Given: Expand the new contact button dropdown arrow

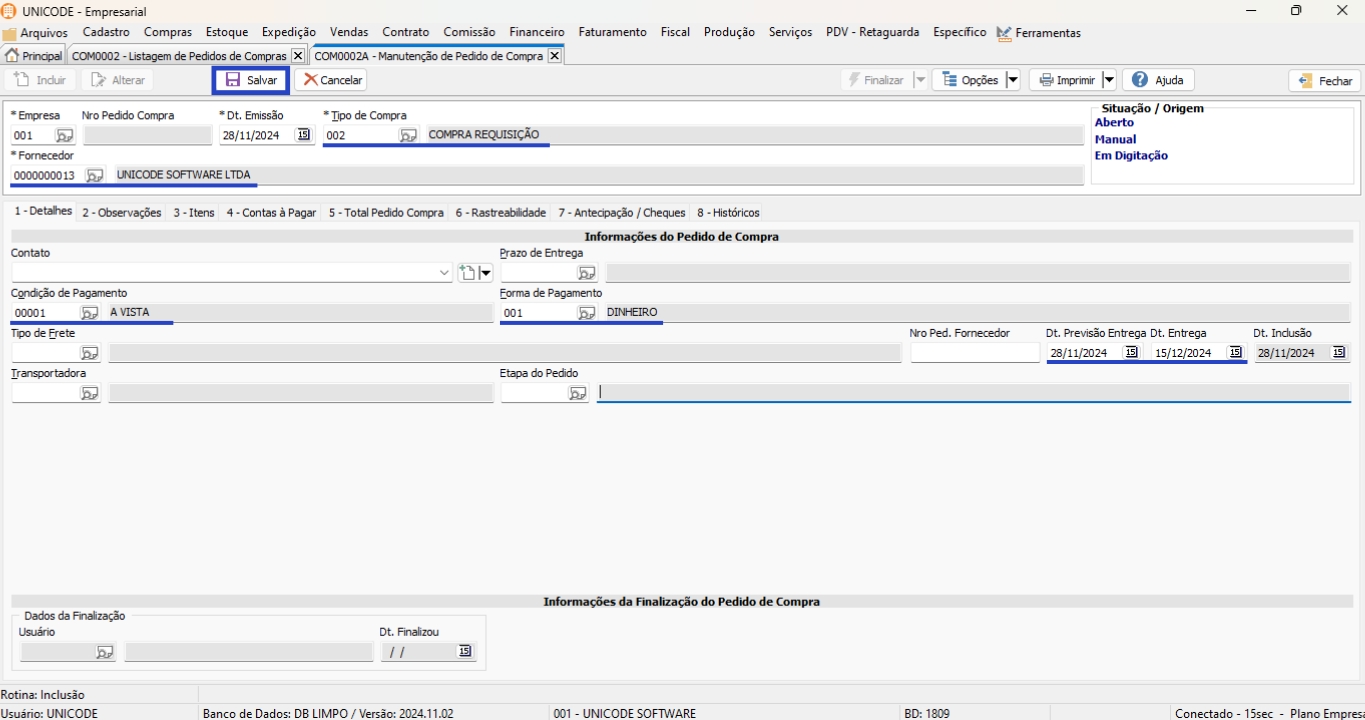Looking at the screenshot, I should tap(486, 273).
